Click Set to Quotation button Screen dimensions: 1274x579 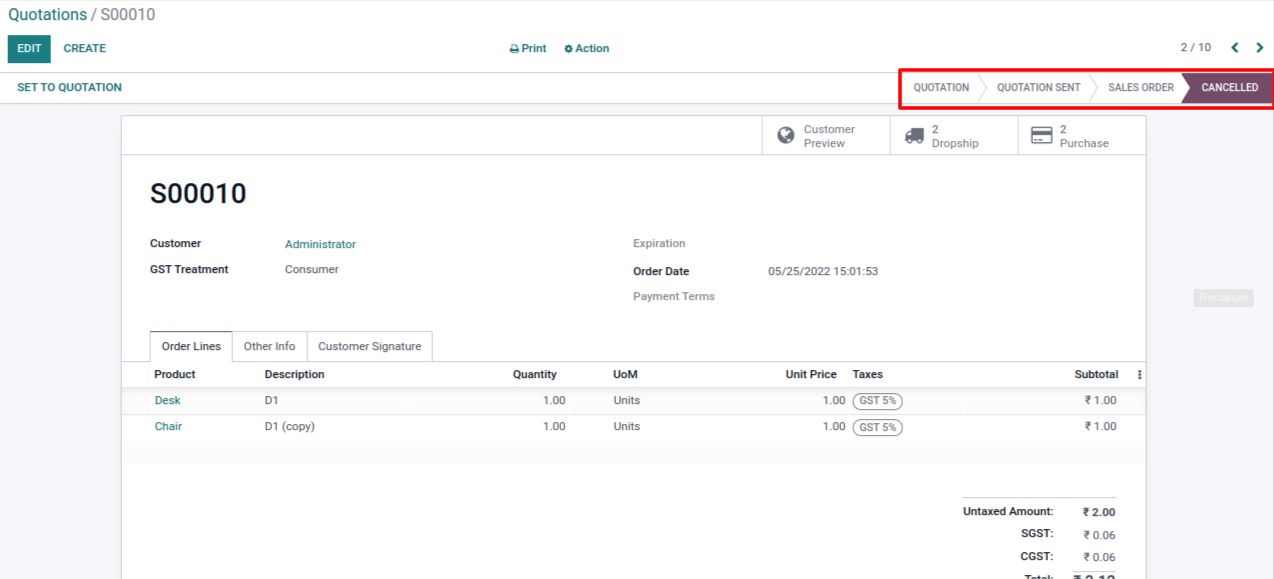pos(69,87)
